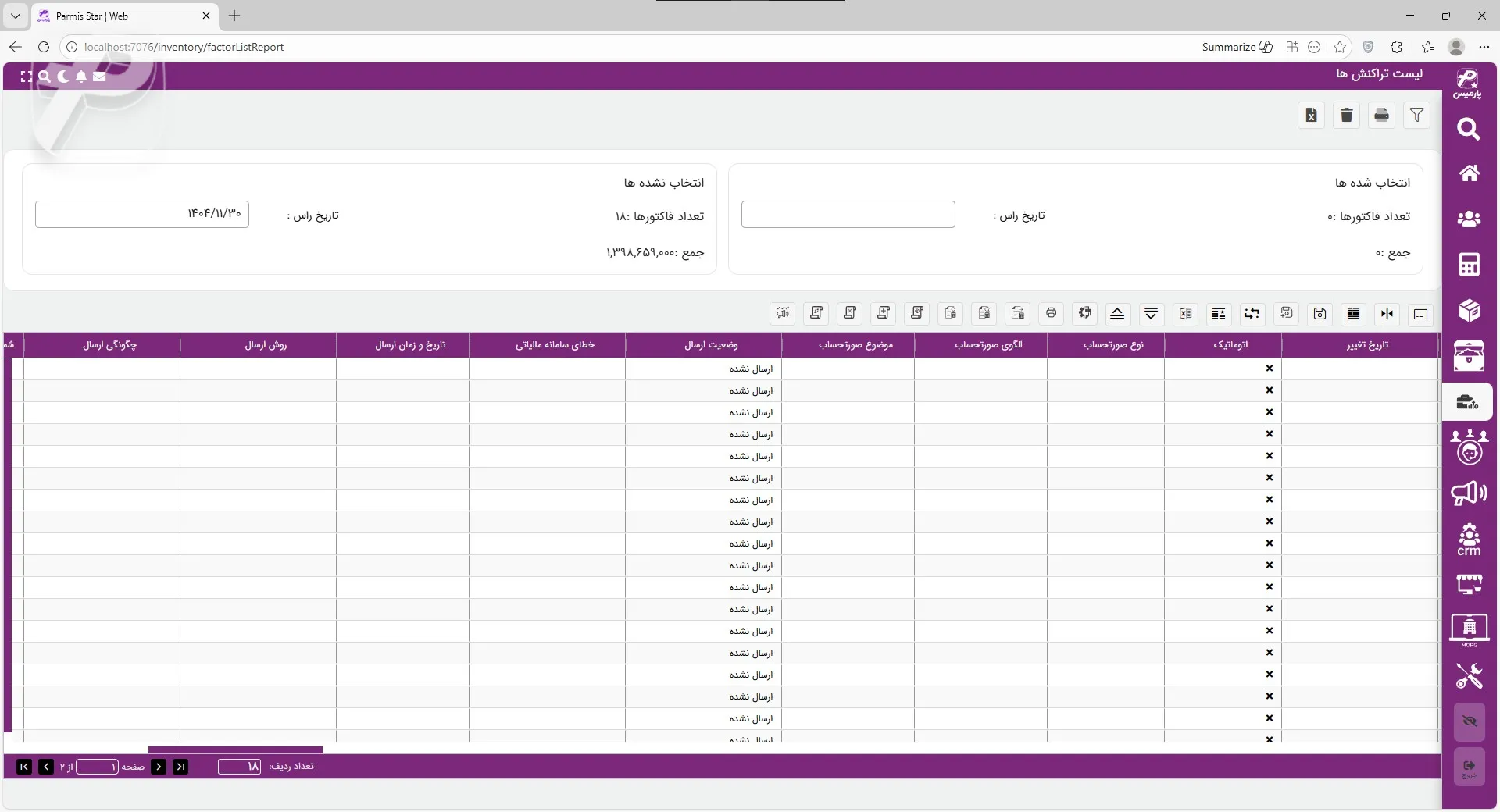The width and height of the screenshot is (1500, 812).
Task: Open the treasure chest treasury module
Action: 1469,356
